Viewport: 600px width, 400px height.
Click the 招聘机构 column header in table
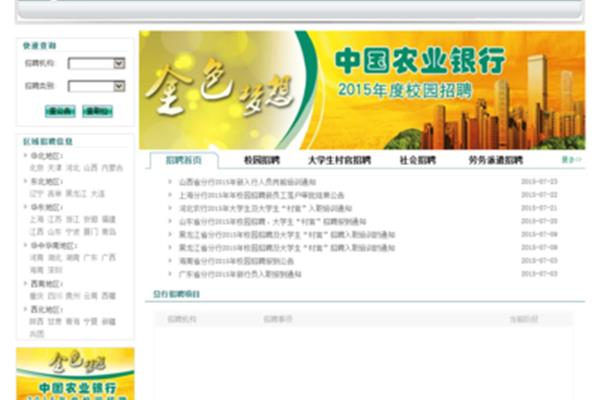(x=182, y=319)
